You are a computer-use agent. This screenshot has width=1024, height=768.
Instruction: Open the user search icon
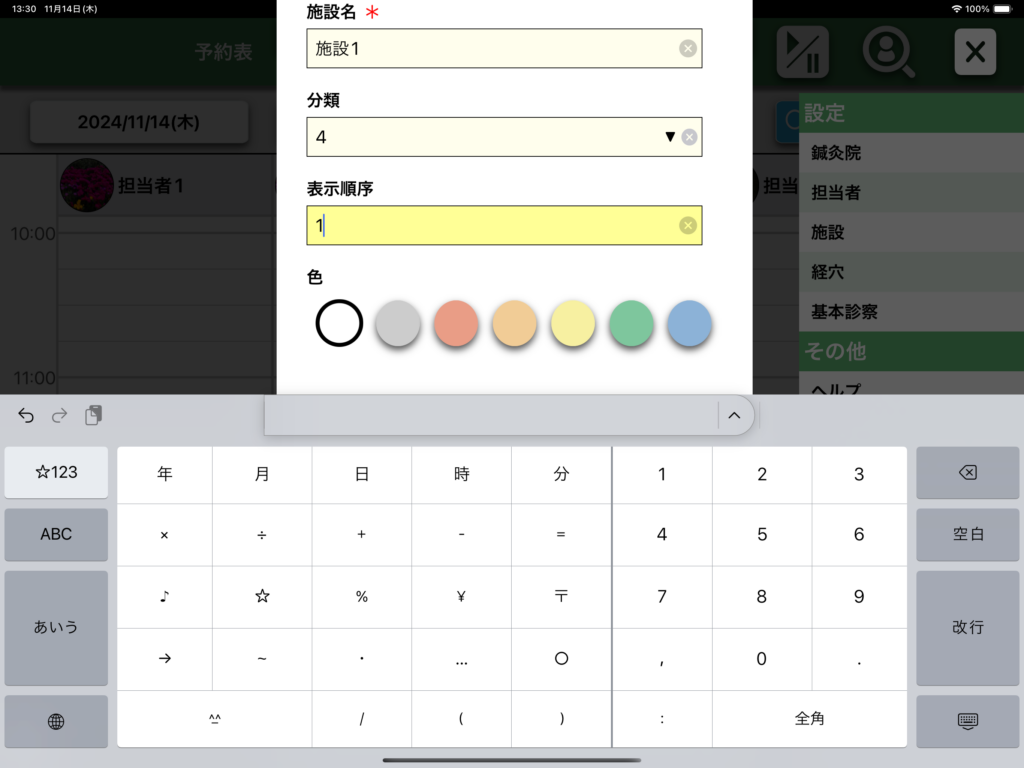pos(889,52)
